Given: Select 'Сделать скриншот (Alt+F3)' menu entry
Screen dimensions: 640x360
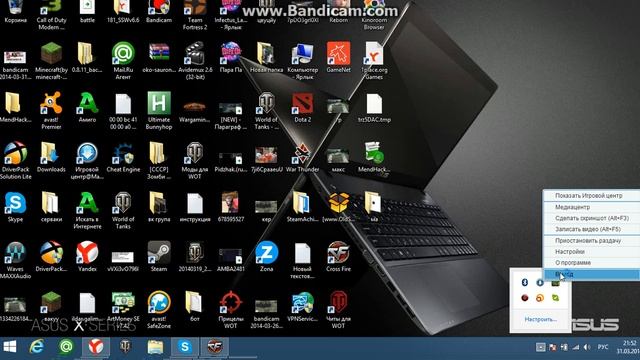Looking at the screenshot, I should click(x=591, y=218).
